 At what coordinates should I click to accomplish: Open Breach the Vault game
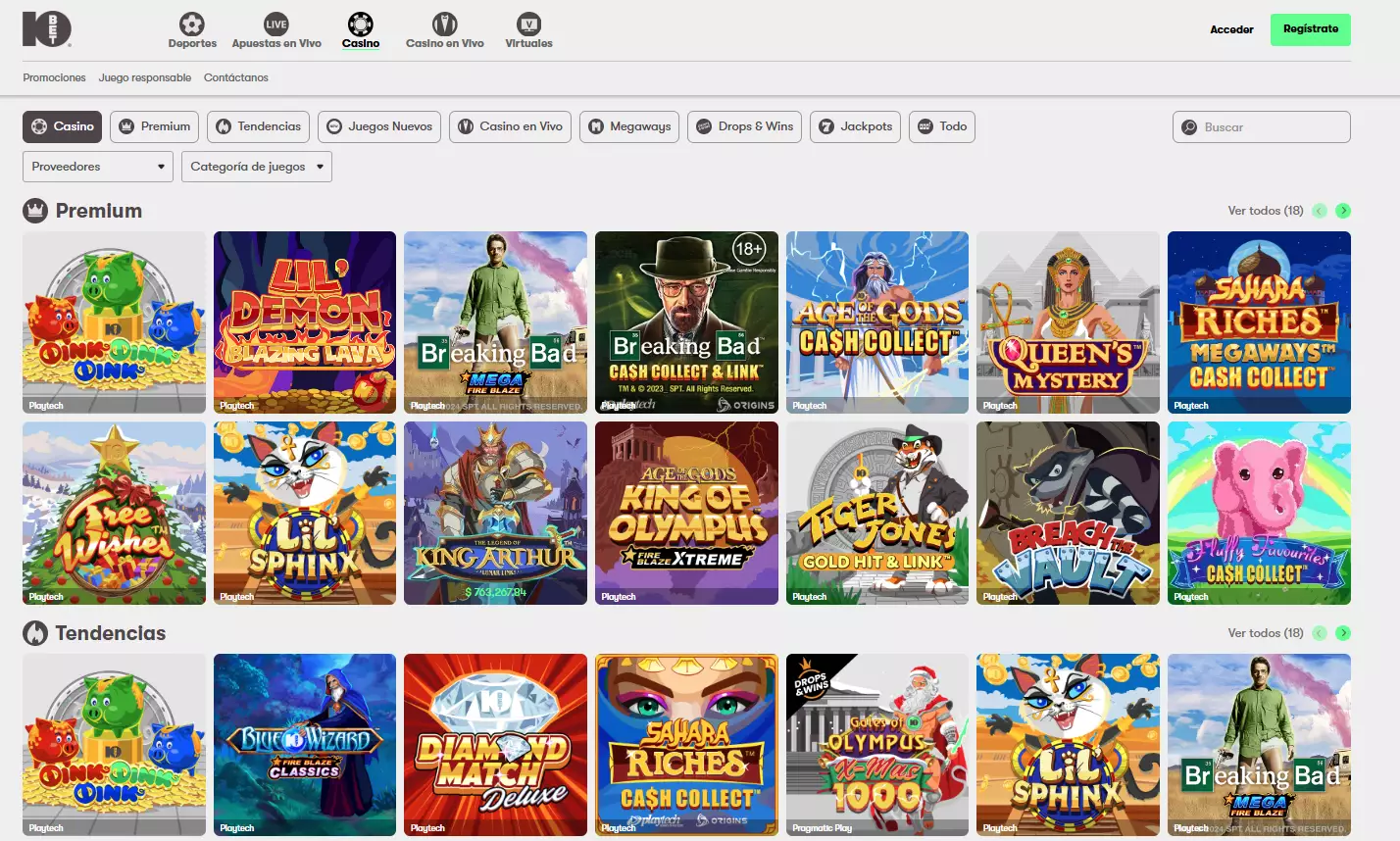click(x=1069, y=514)
